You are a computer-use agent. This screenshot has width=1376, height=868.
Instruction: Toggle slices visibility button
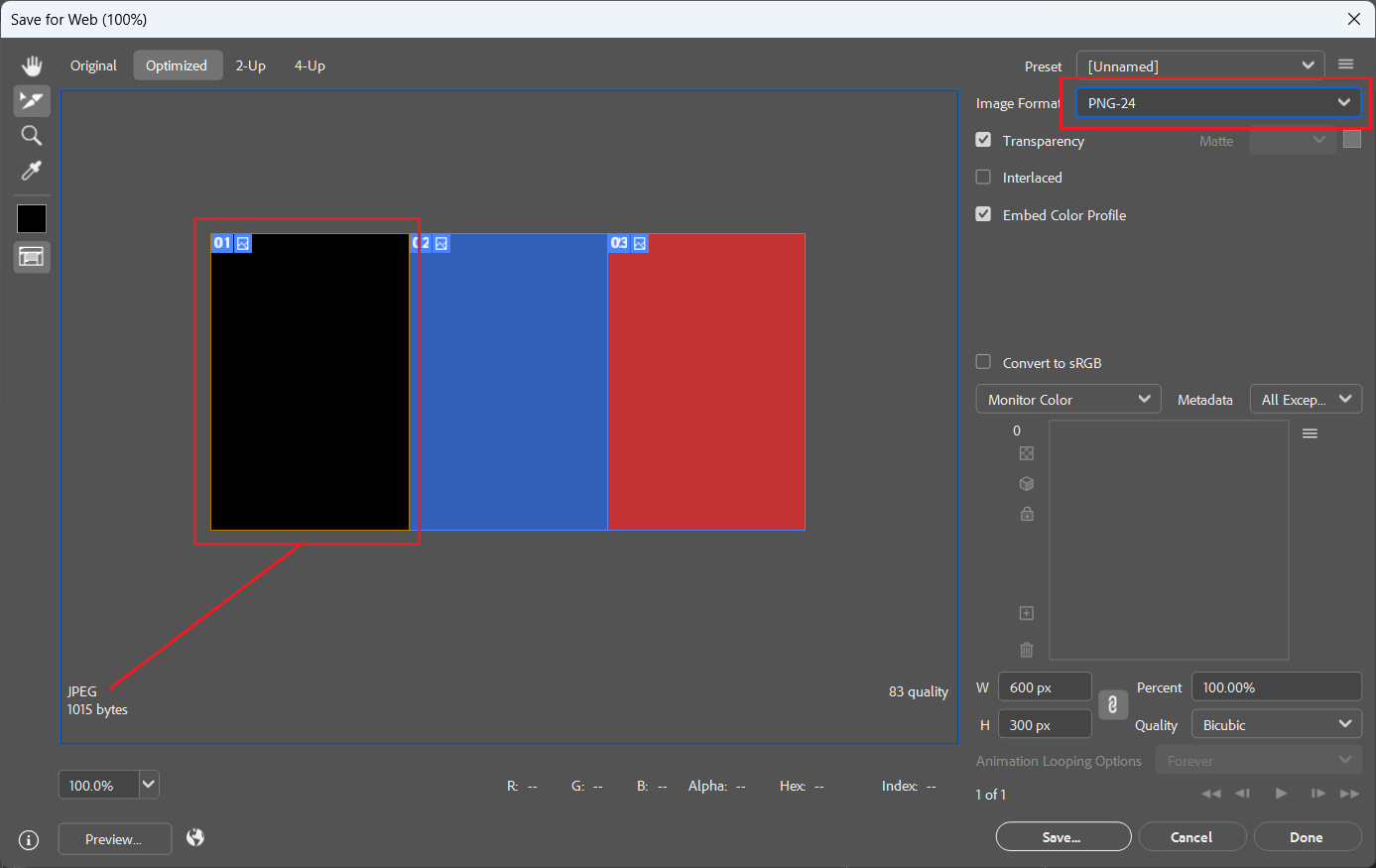[x=32, y=257]
